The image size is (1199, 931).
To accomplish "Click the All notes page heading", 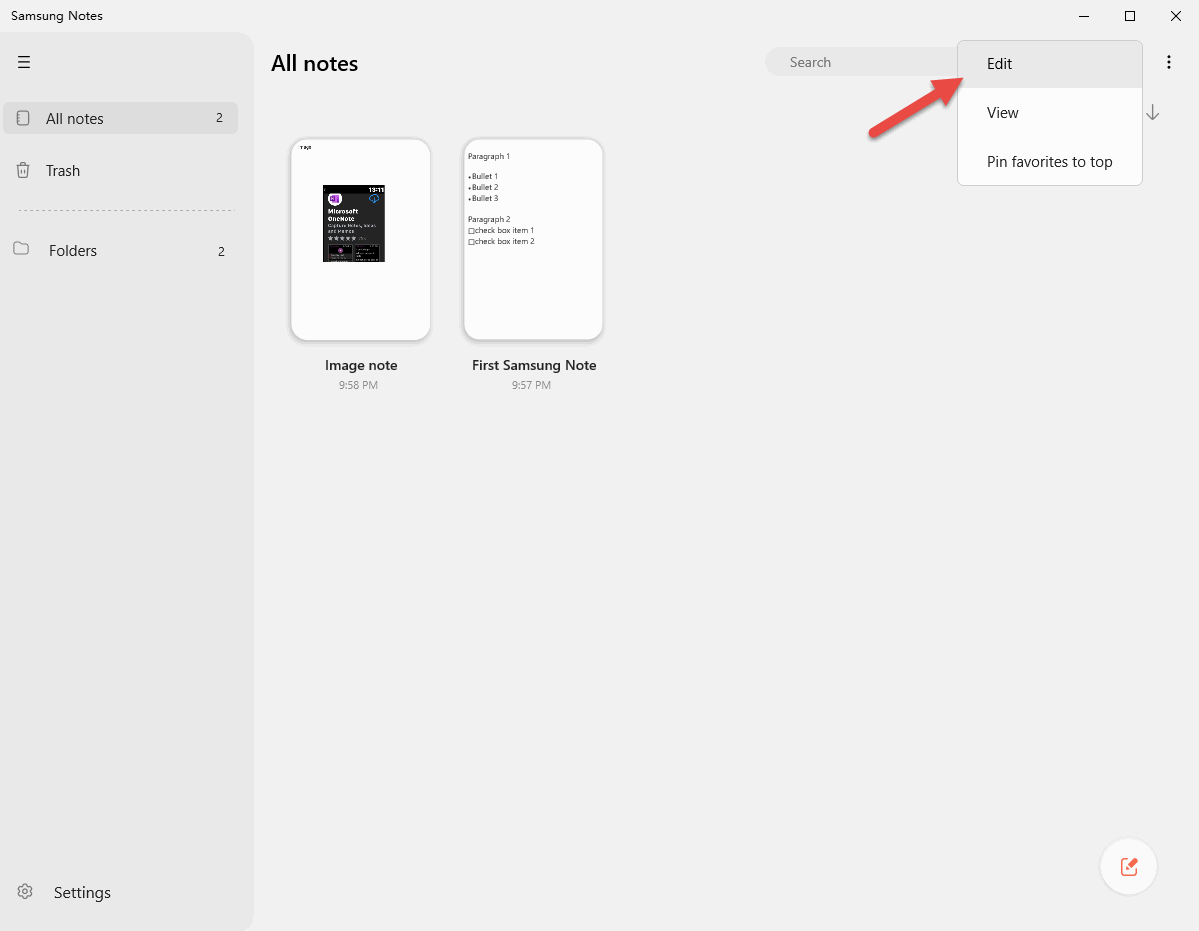I will pos(314,63).
